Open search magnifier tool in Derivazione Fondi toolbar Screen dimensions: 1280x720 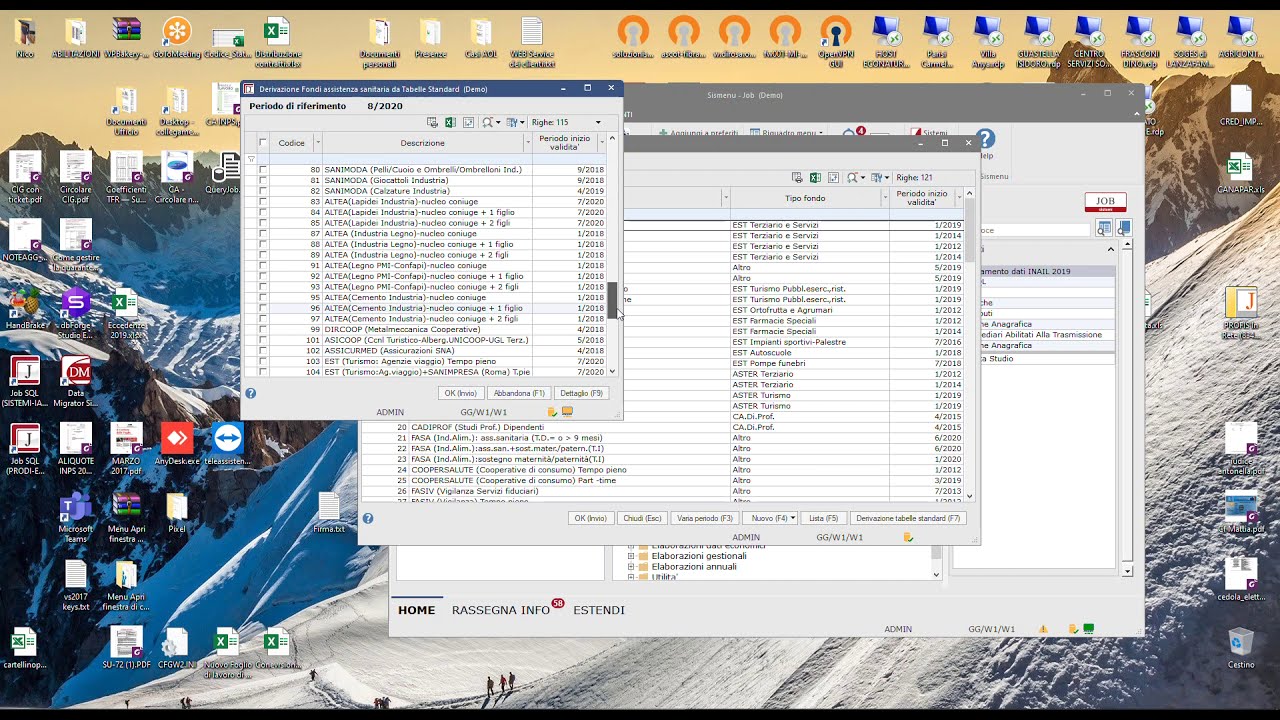pyautogui.click(x=488, y=122)
